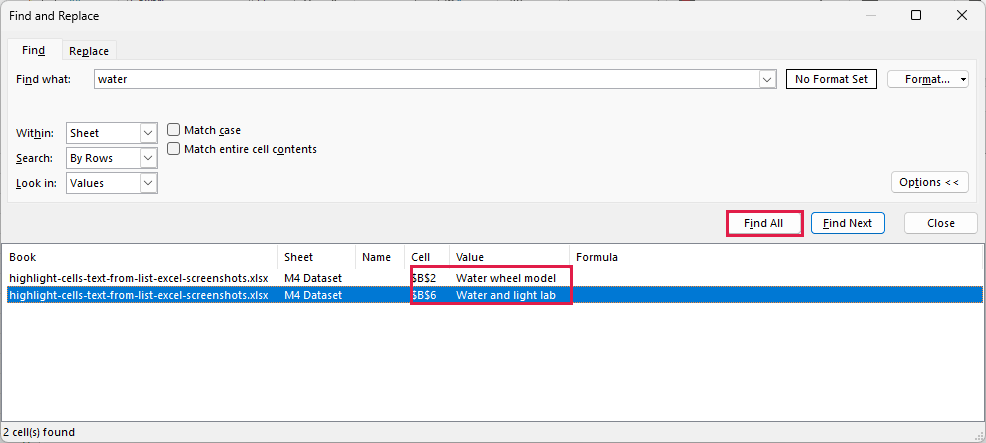This screenshot has height=443, width=986.
Task: Click the Cell column header
Action: (x=427, y=257)
